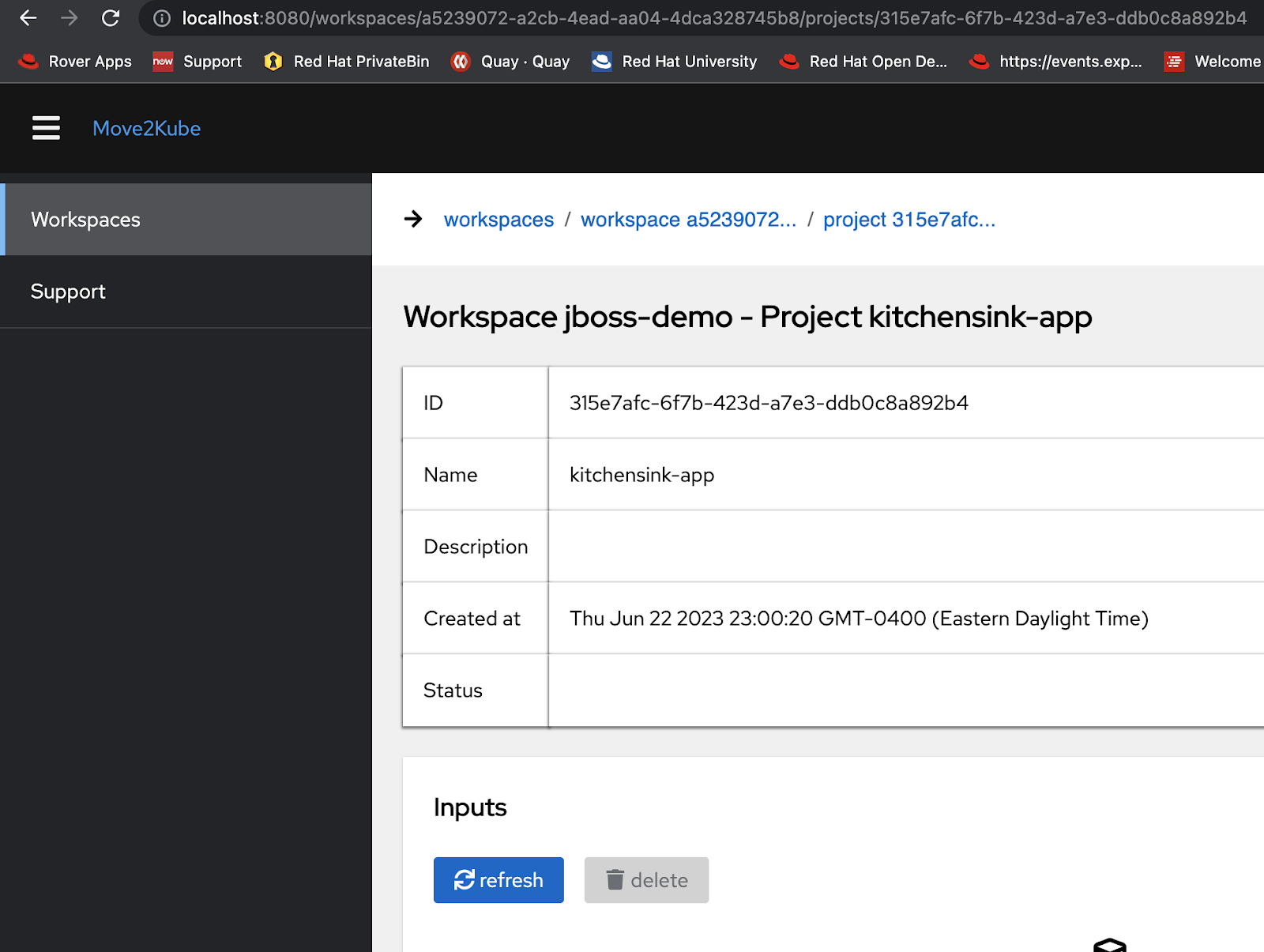This screenshot has height=952, width=1264.
Task: Click the site information icon in address bar
Action: [x=160, y=17]
